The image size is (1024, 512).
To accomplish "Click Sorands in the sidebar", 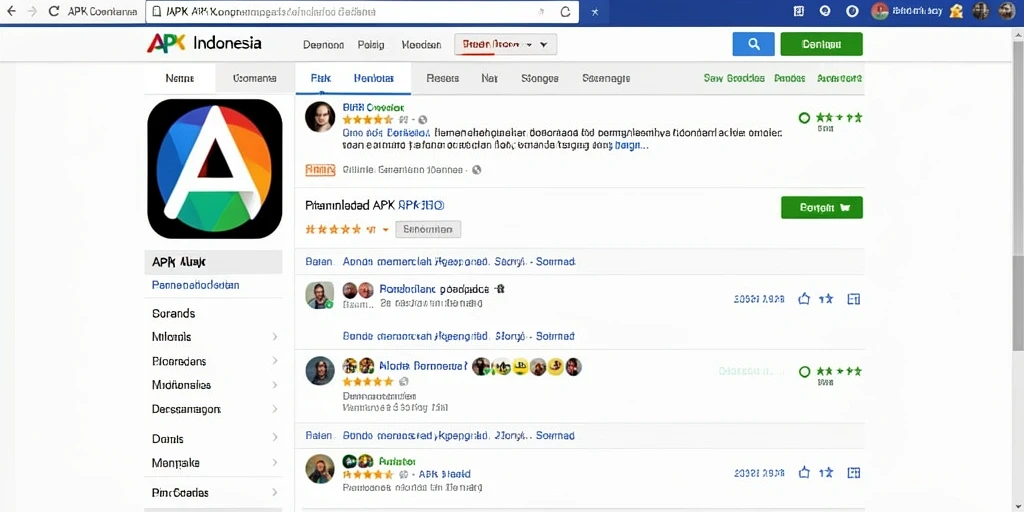I will click(174, 313).
